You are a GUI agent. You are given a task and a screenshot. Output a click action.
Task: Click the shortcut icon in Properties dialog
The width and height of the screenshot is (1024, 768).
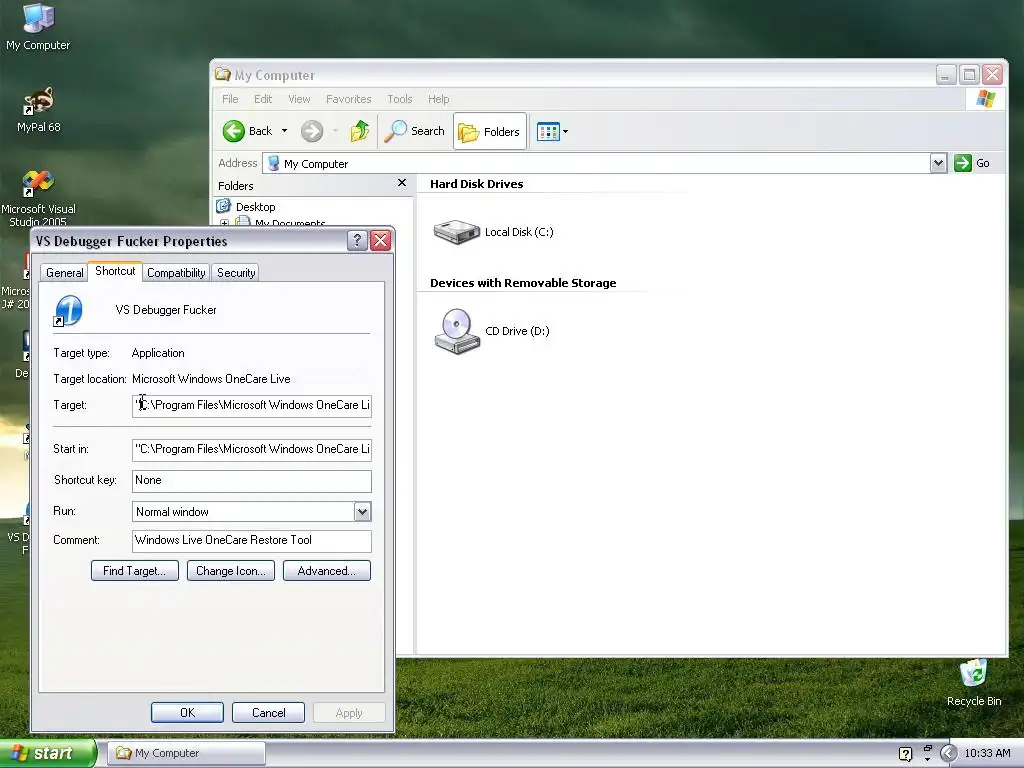pos(68,310)
